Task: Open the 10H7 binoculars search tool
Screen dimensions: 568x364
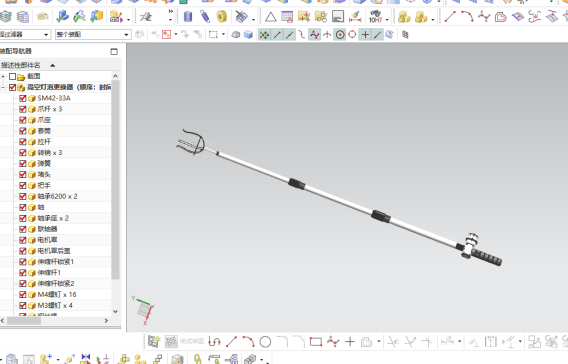Action: pyautogui.click(x=375, y=17)
